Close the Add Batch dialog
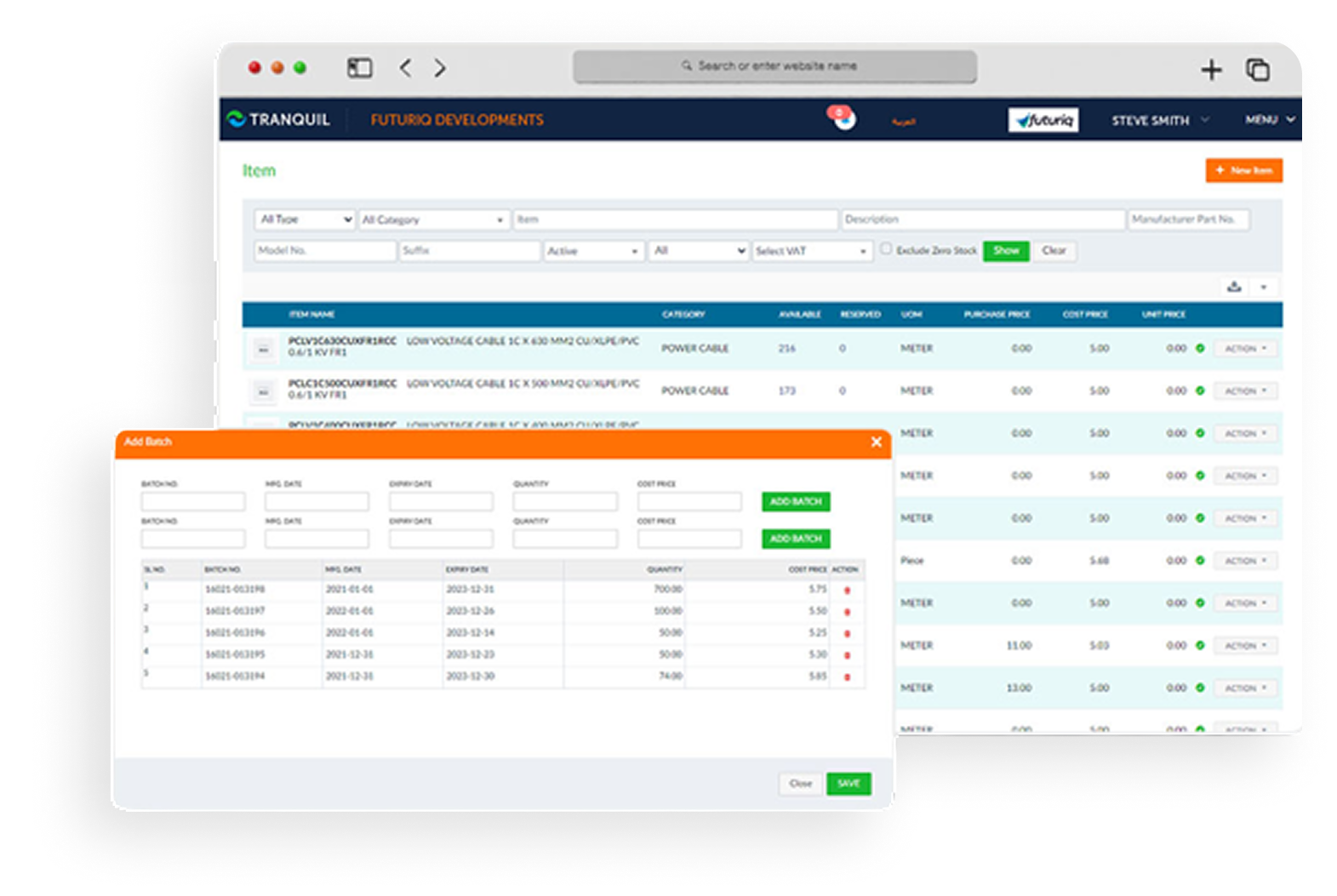Screen dimensions: 1337x896 [x=876, y=442]
